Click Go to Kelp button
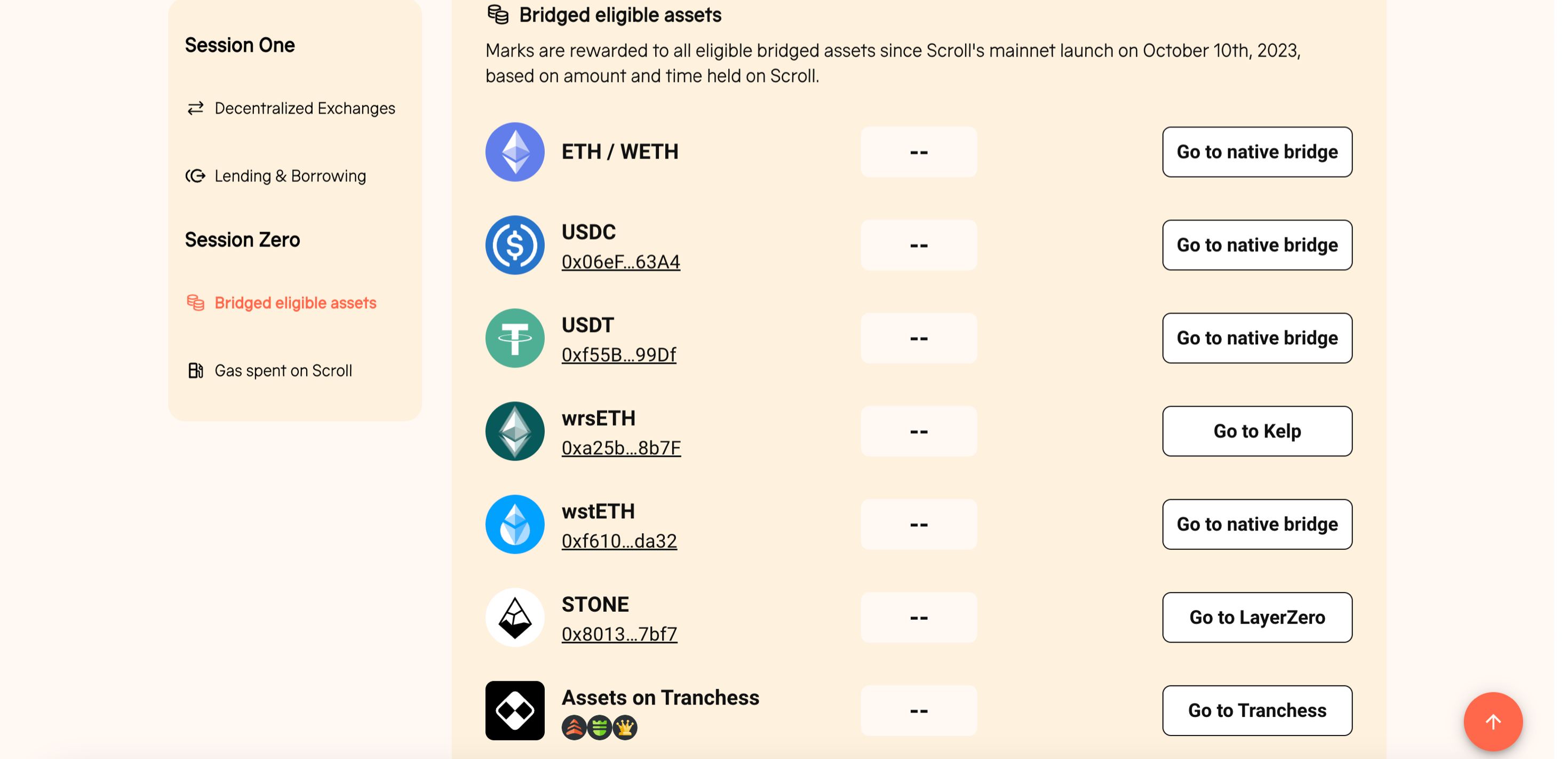Viewport: 1568px width, 759px height. (1257, 431)
